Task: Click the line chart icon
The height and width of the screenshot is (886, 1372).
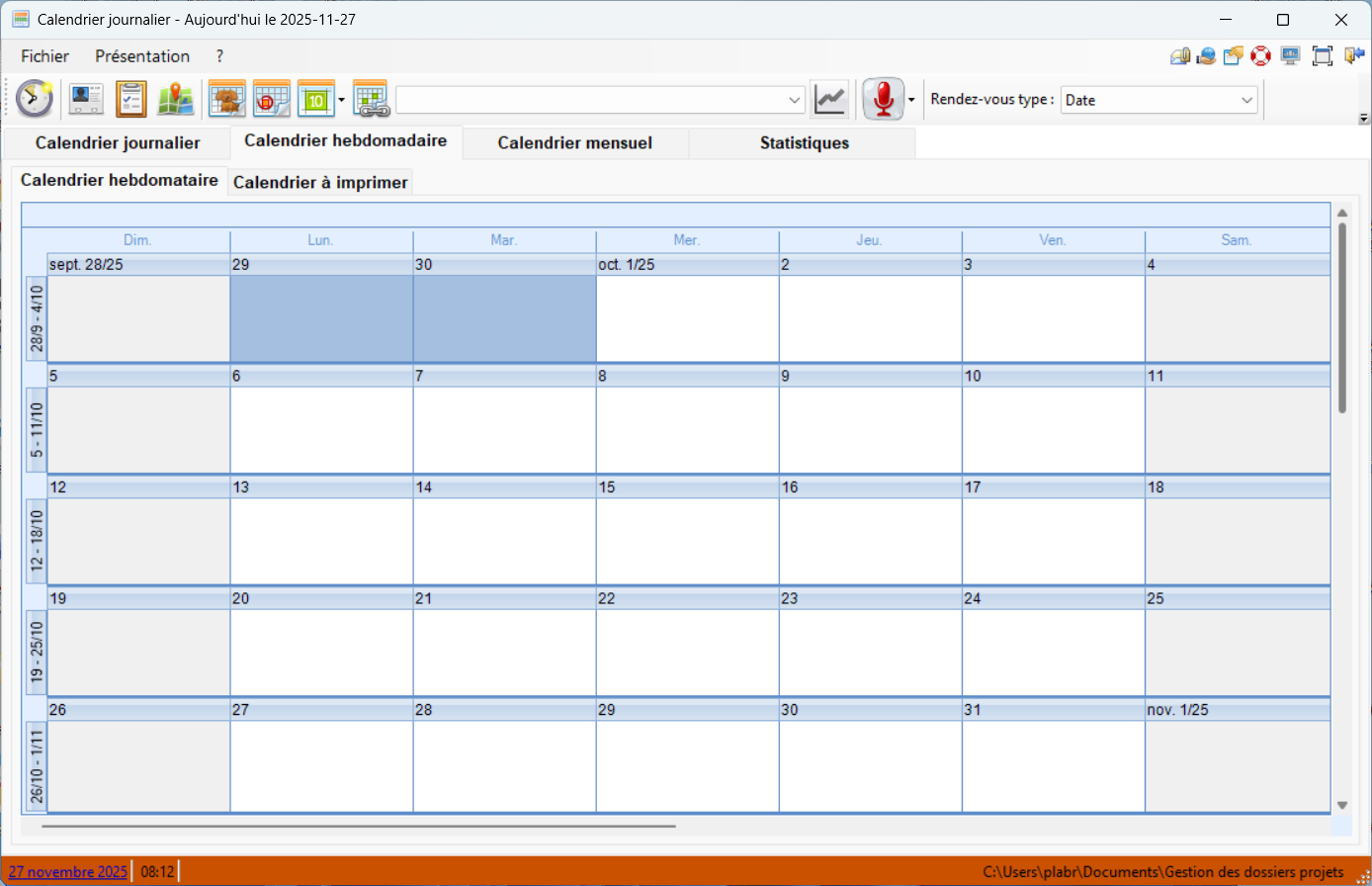Action: [x=829, y=99]
